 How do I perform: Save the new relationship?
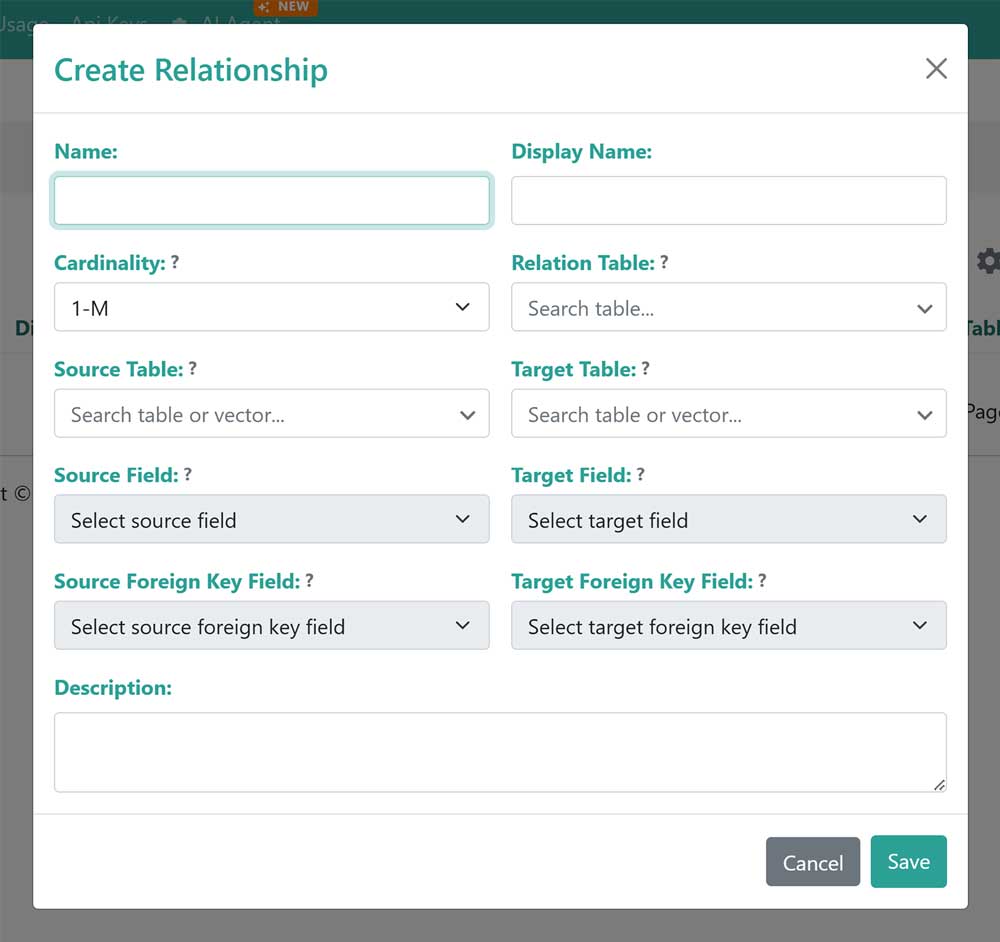pyautogui.click(x=908, y=862)
